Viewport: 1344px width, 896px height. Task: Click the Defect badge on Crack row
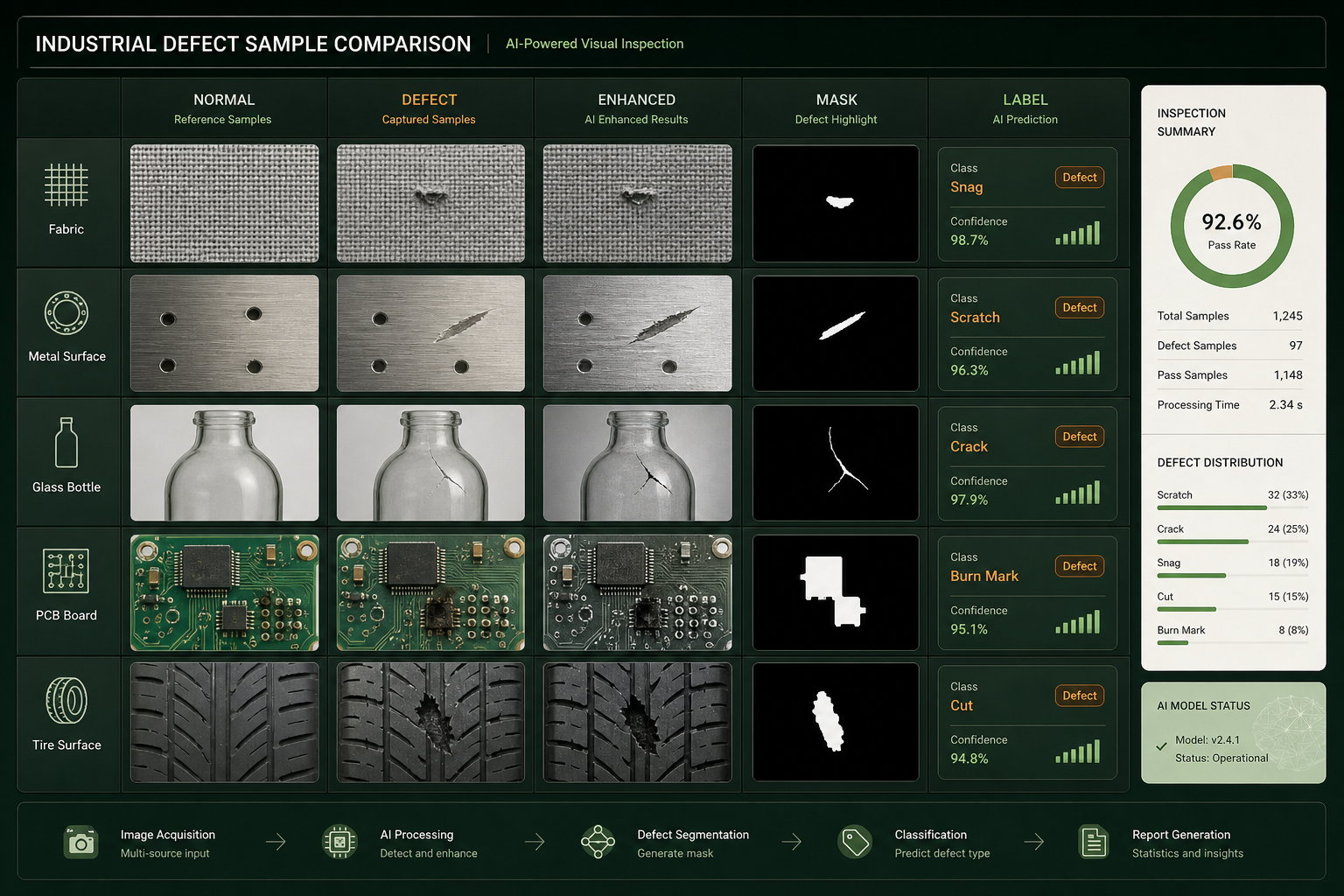[x=1080, y=437]
